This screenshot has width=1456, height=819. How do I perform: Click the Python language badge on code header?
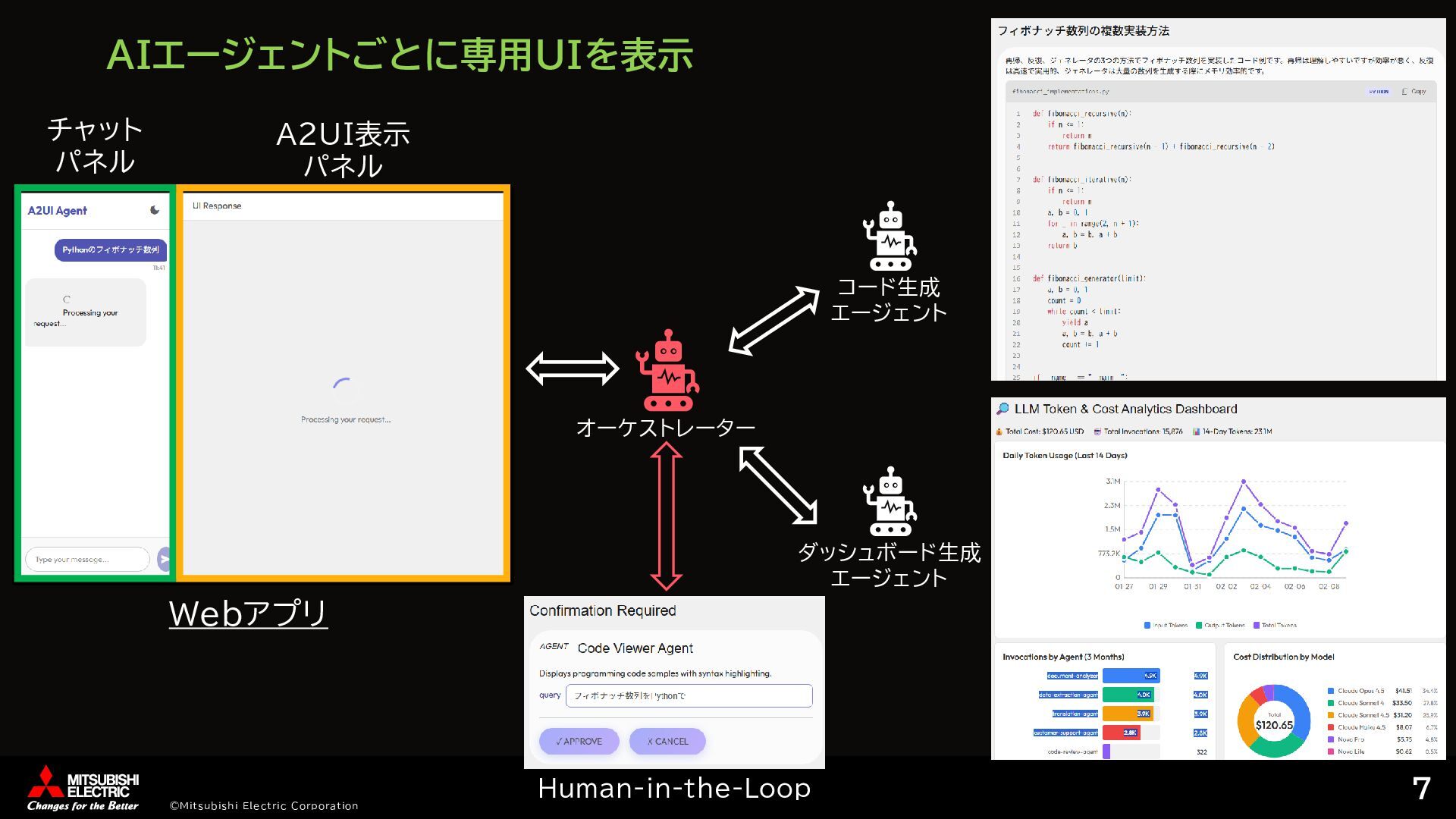(1379, 91)
